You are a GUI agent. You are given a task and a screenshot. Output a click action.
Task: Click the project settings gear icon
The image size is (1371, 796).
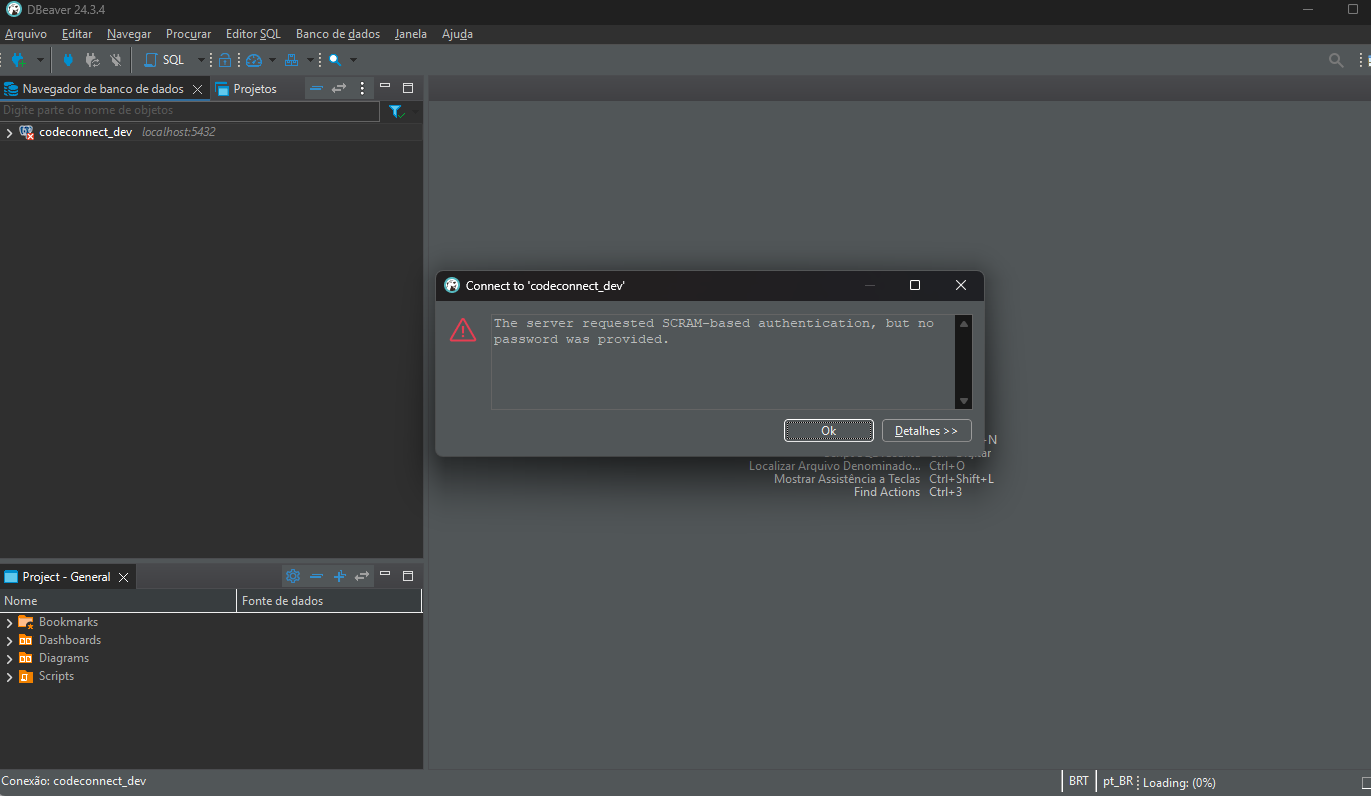coord(293,576)
